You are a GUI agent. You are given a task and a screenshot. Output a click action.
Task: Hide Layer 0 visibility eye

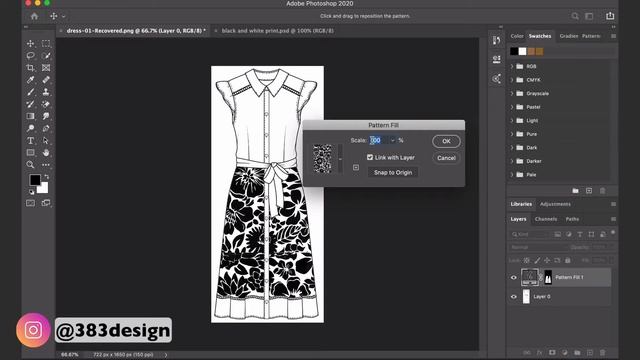514,297
